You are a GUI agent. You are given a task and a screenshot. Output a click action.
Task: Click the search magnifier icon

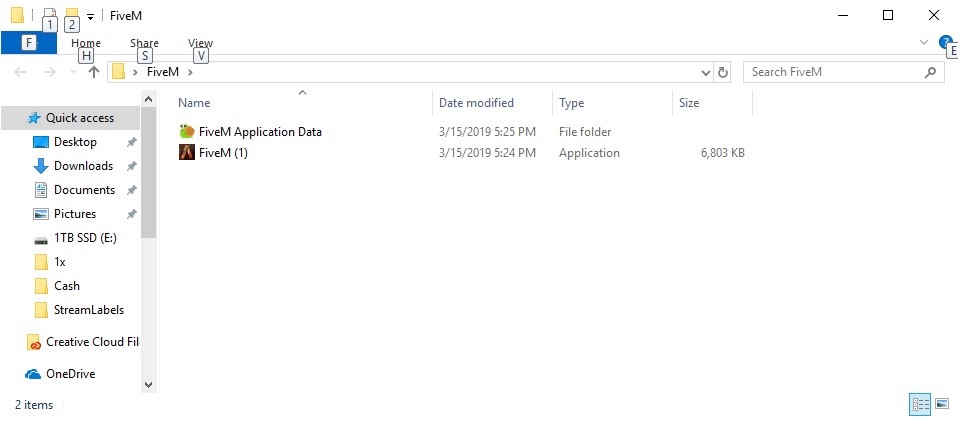pyautogui.click(x=931, y=72)
